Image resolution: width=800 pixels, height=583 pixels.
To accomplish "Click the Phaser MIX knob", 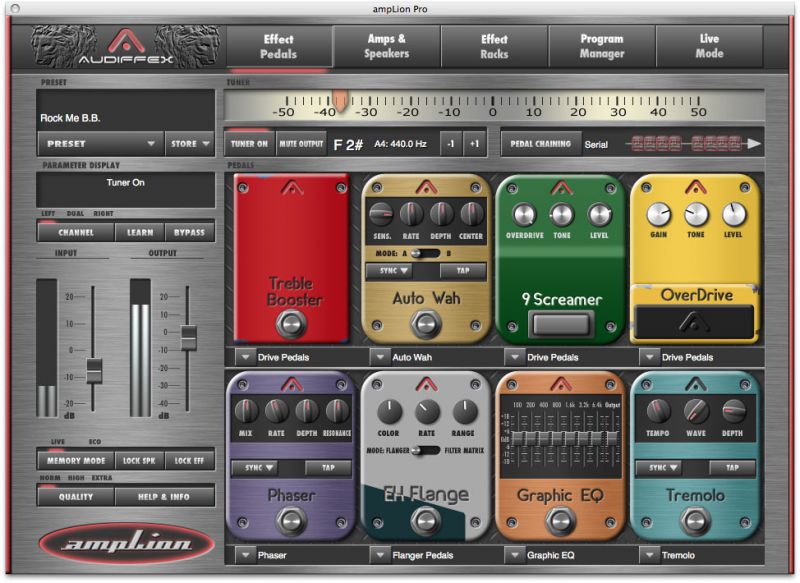I will tap(246, 411).
